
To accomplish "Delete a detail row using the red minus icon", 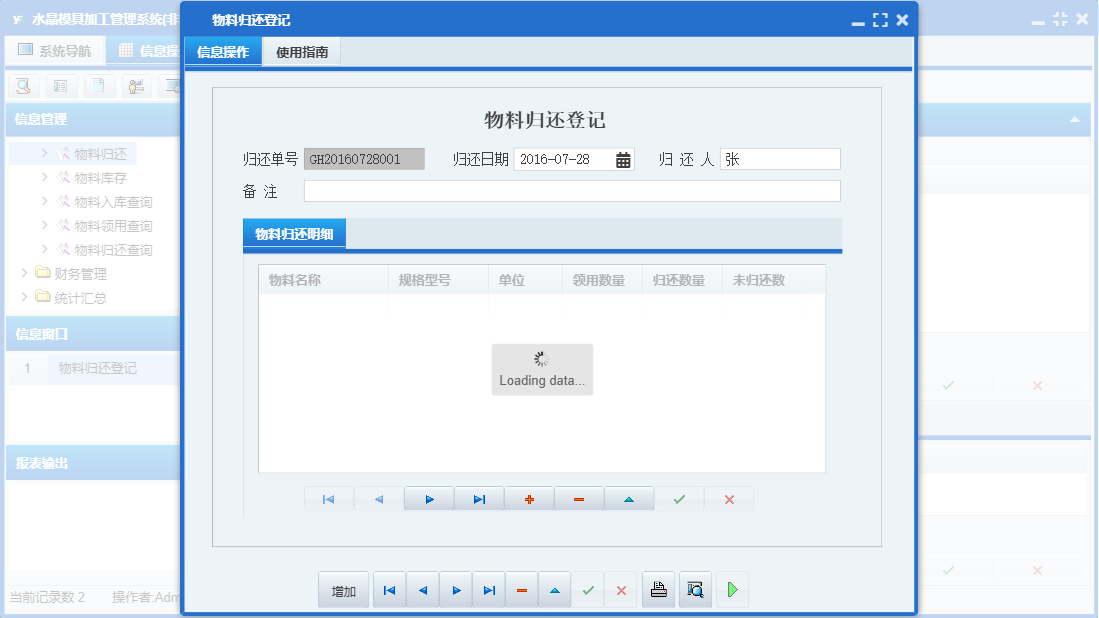I will (579, 498).
